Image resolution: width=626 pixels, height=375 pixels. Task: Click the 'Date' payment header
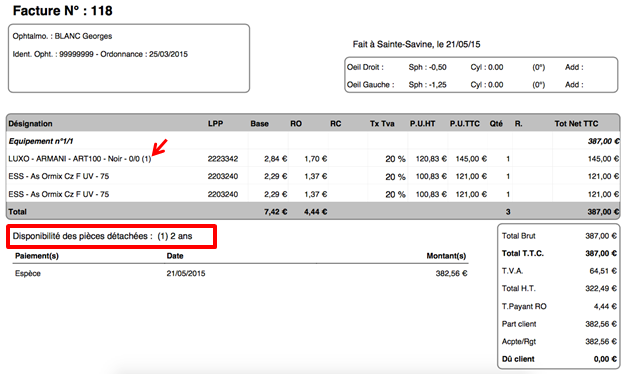(x=175, y=256)
